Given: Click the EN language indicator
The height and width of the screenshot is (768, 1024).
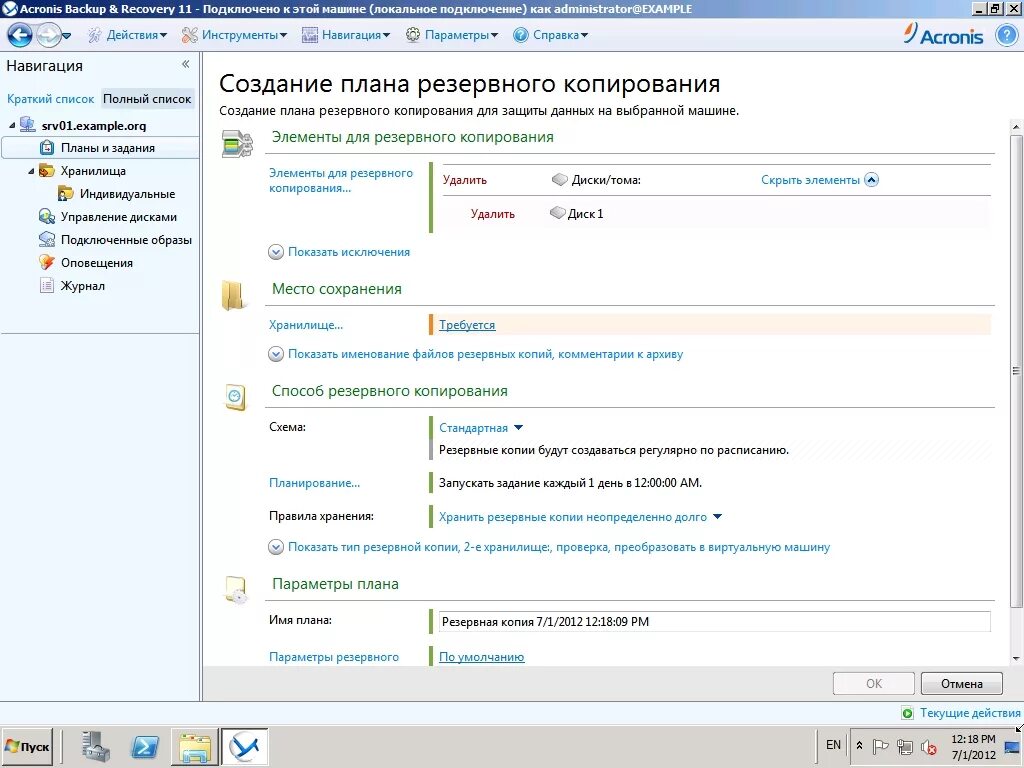Looking at the screenshot, I should point(833,745).
